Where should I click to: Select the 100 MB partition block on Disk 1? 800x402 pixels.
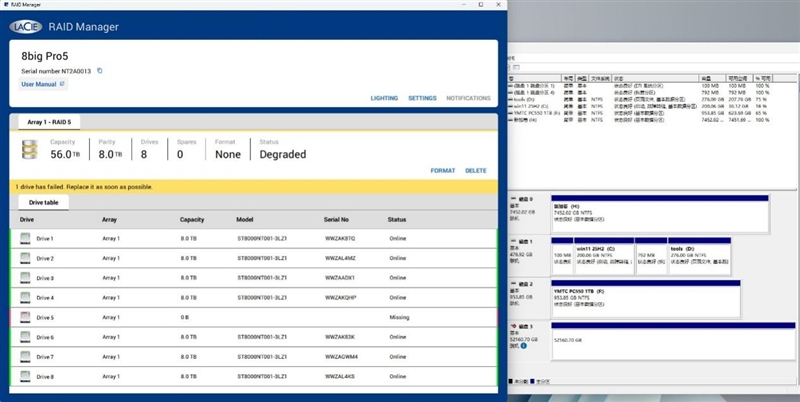[562, 256]
